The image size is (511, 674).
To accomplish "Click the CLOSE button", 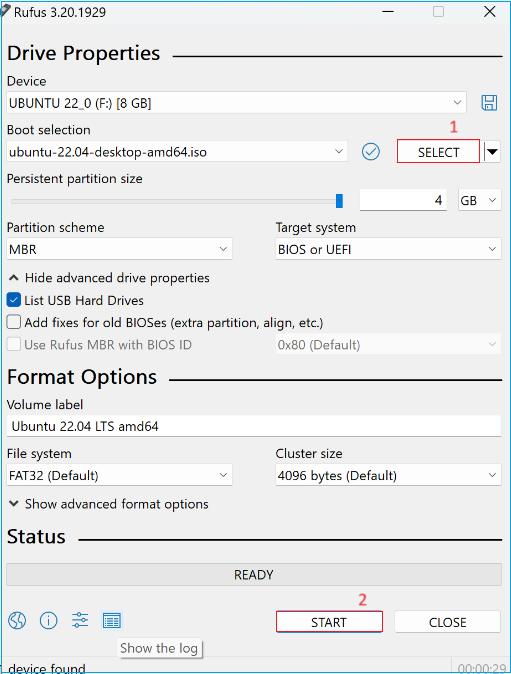I will 447,622.
